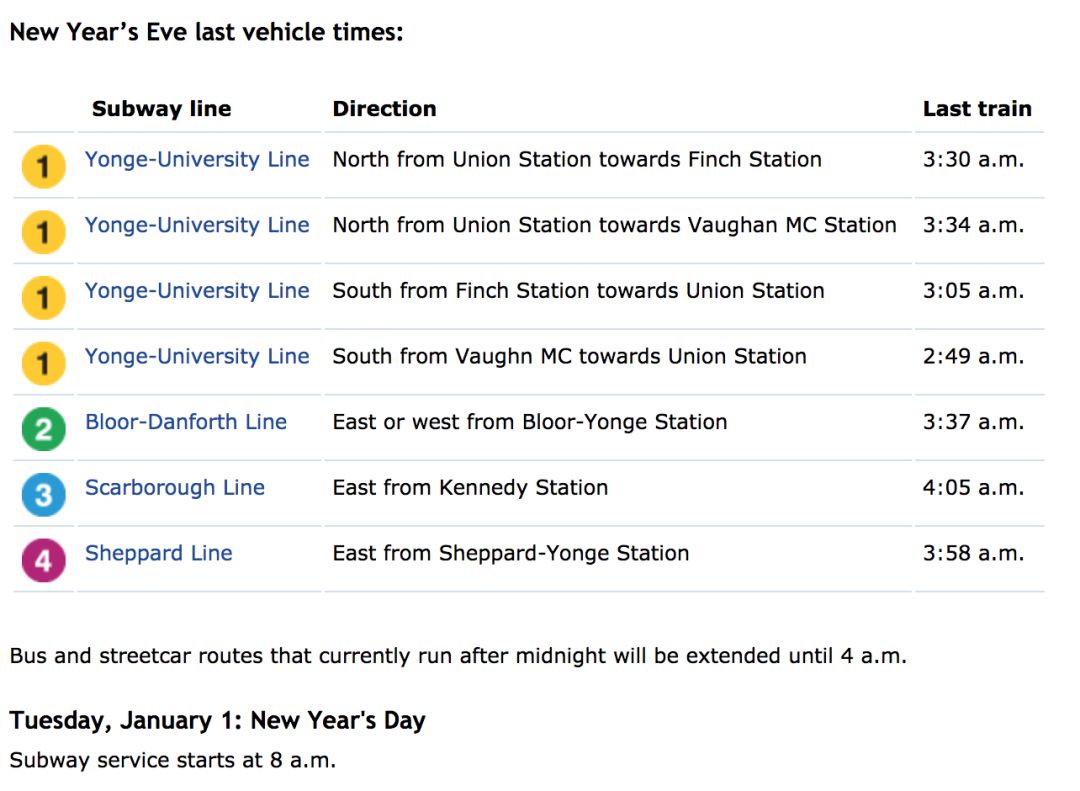Click the purple Line 4 icon
Viewport: 1080px width, 791px height.
pos(43,560)
